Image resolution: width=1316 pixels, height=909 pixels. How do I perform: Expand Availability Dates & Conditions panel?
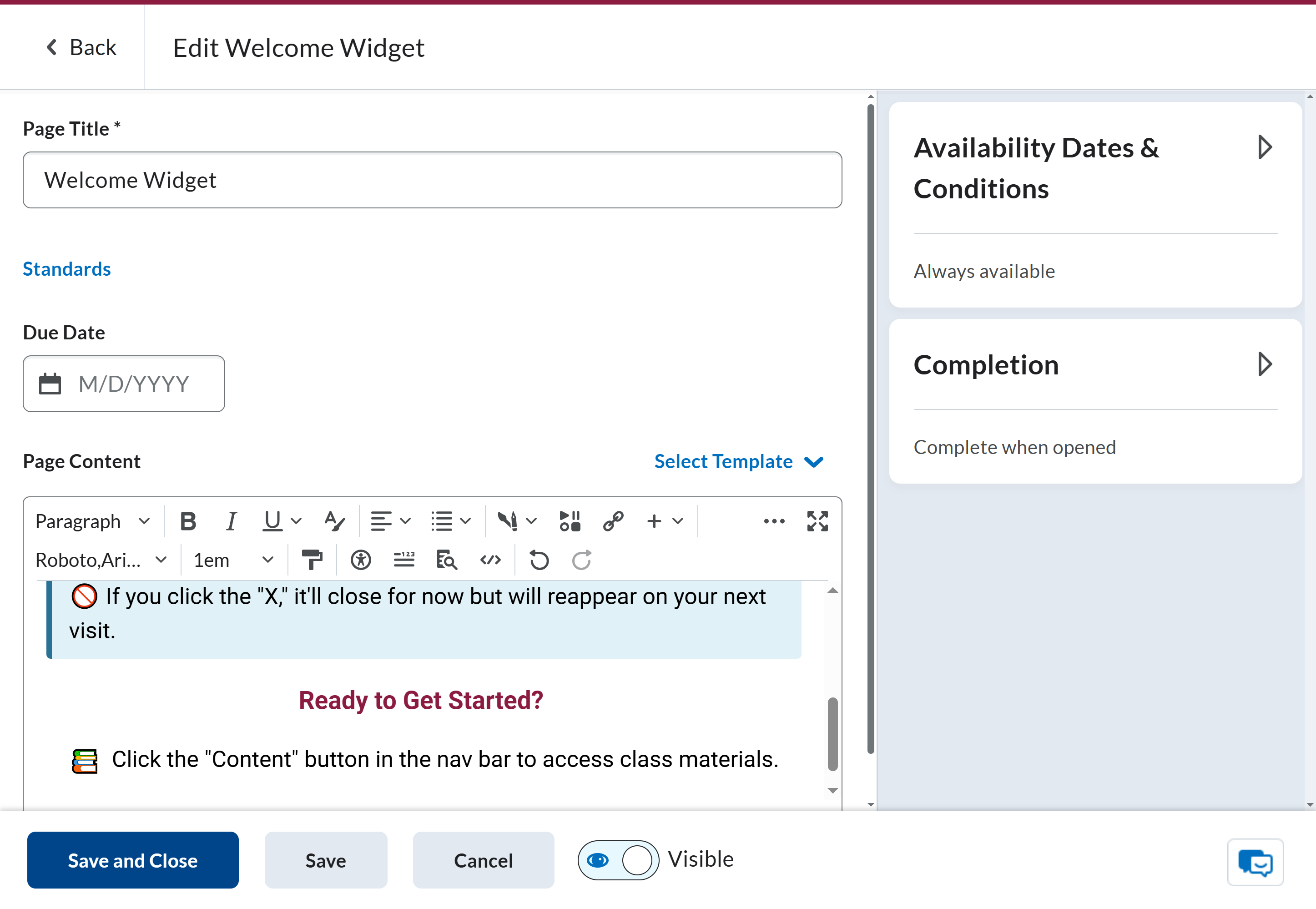point(1265,147)
